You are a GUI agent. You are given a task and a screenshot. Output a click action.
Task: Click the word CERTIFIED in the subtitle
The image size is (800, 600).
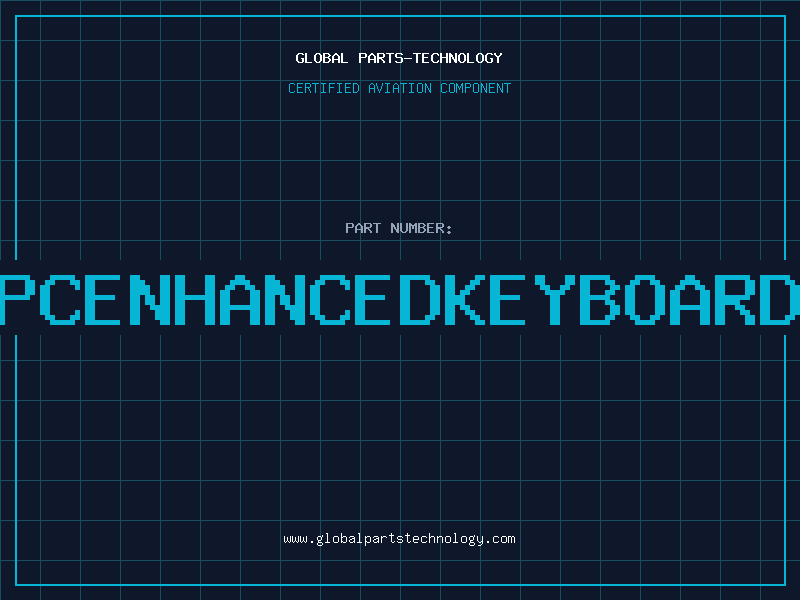click(323, 88)
